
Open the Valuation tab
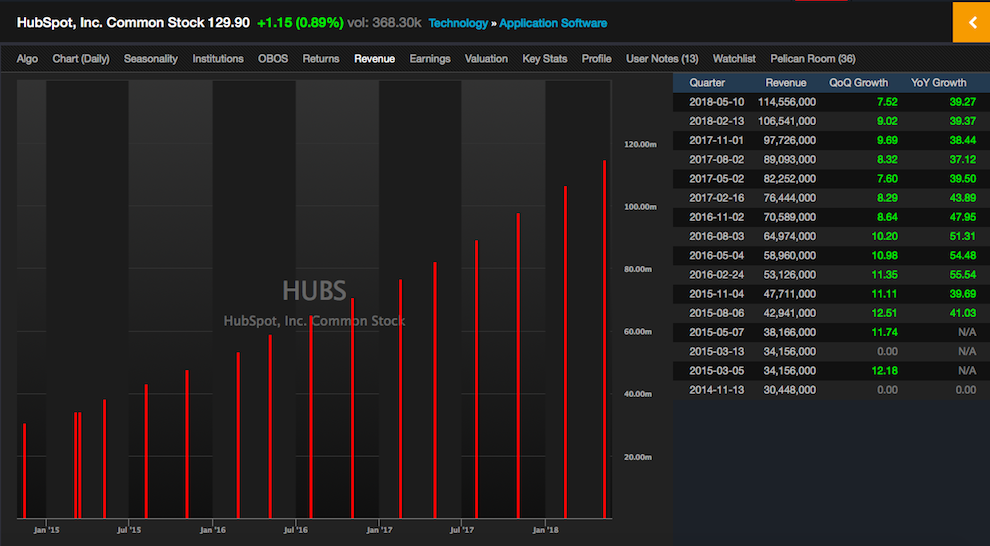click(x=486, y=59)
